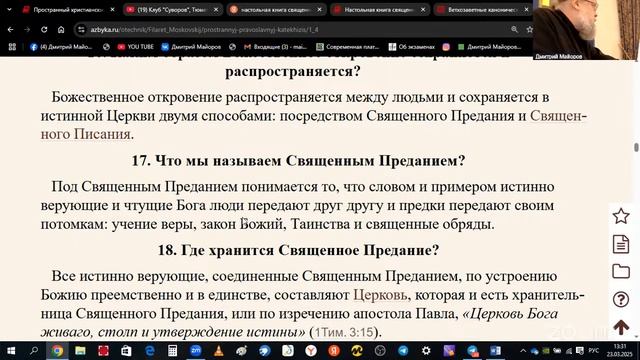Open File Explorer from taskbar

point(80,351)
